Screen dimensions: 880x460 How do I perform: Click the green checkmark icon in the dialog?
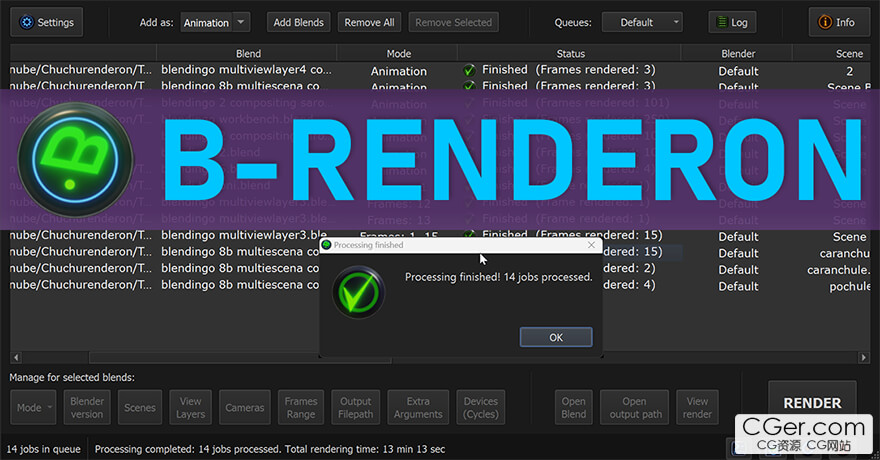click(358, 292)
